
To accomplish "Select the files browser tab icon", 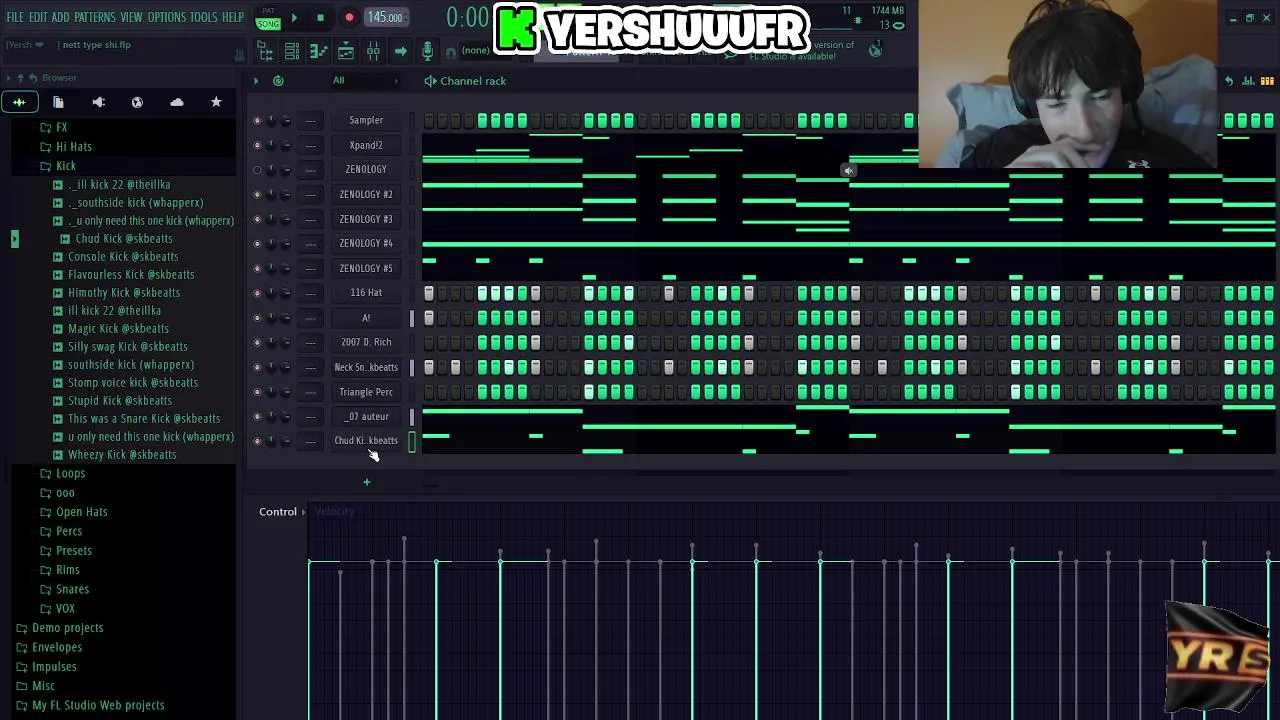I will click(58, 102).
